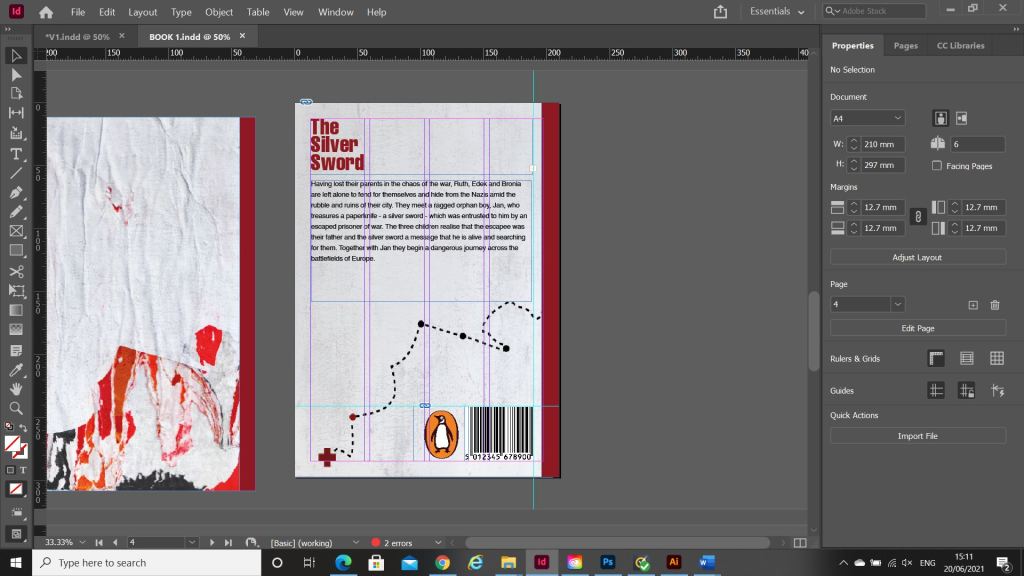Toggle the margins link chain icon
The image size is (1024, 576).
point(917,217)
